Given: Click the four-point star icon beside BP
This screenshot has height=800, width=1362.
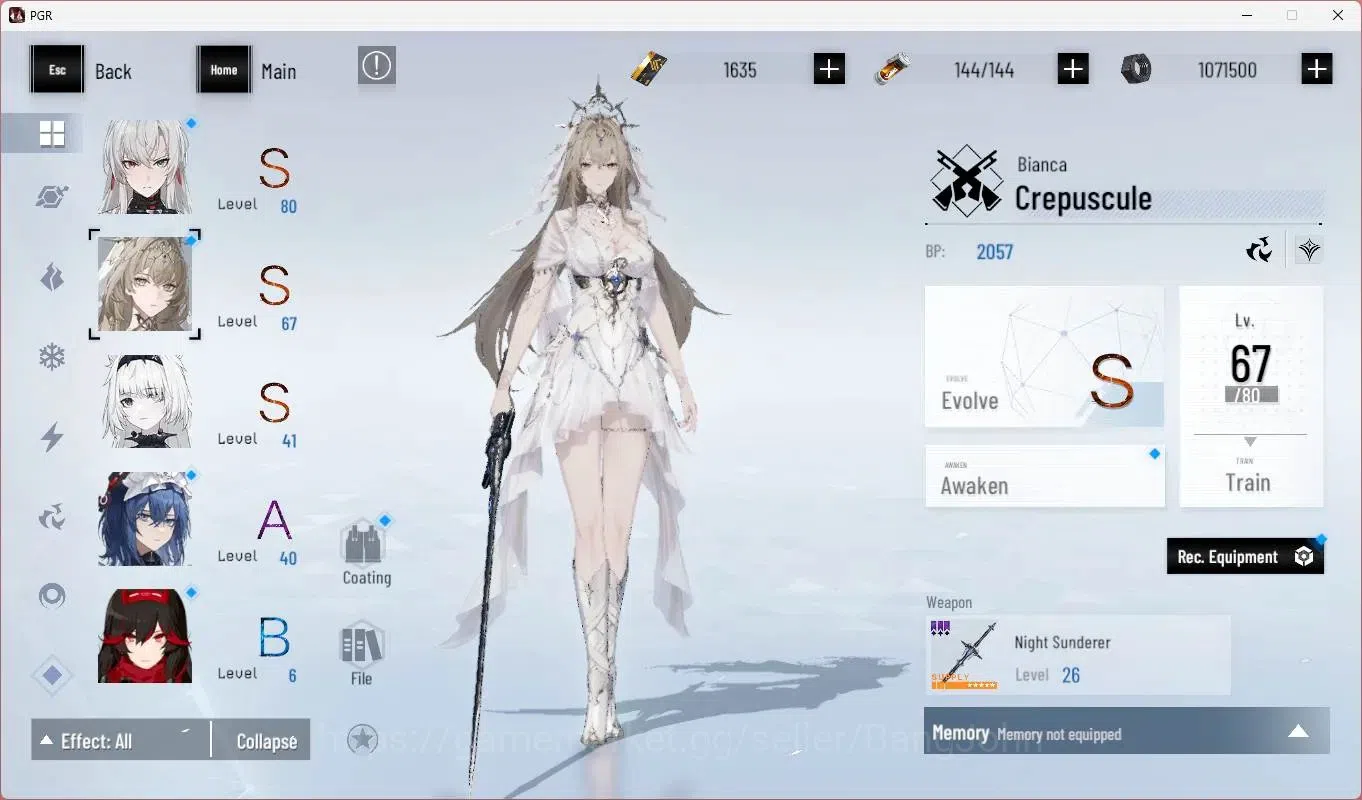Looking at the screenshot, I should (x=1309, y=250).
